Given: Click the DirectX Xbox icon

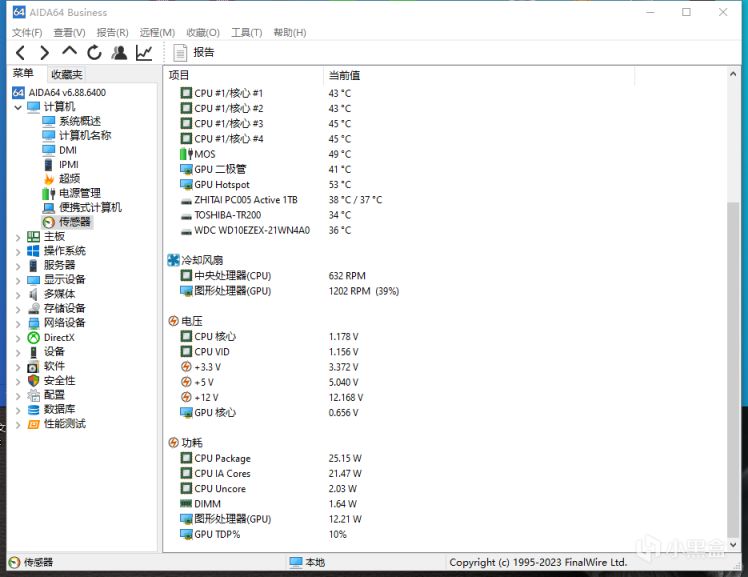Looking at the screenshot, I should (x=33, y=338).
